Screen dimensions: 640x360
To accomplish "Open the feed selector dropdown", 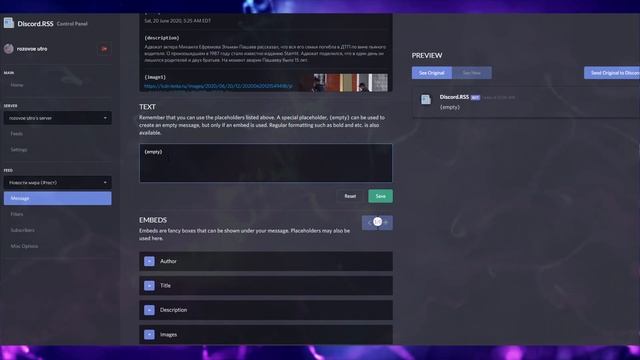I will [58, 182].
